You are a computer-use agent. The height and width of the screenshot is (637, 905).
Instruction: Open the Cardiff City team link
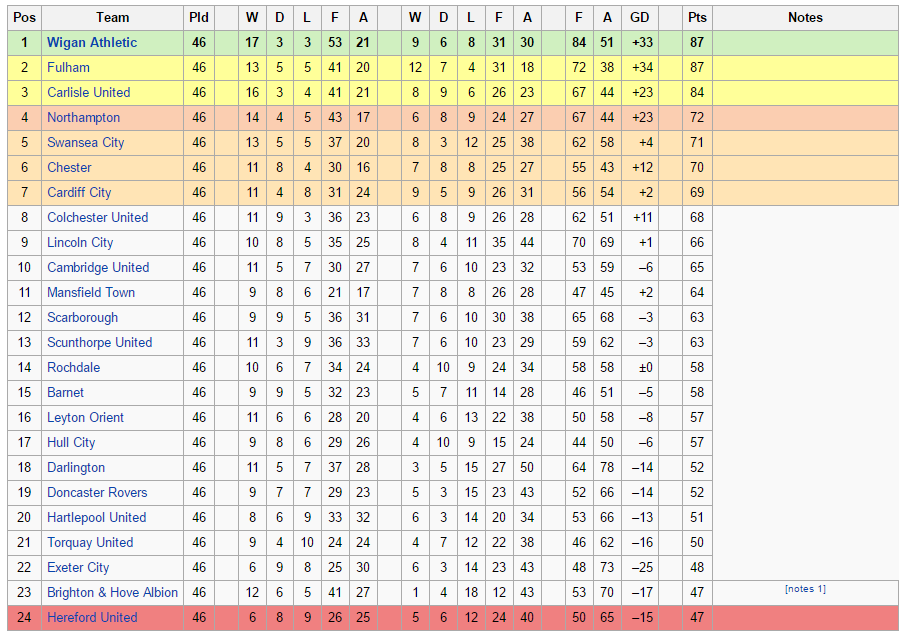pyautogui.click(x=79, y=193)
